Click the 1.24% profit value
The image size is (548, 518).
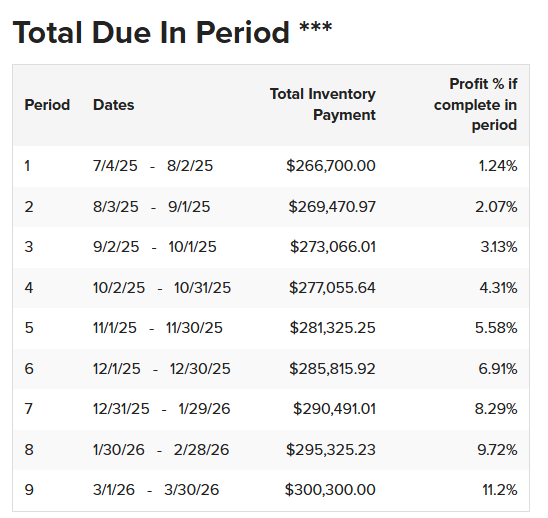(x=498, y=166)
